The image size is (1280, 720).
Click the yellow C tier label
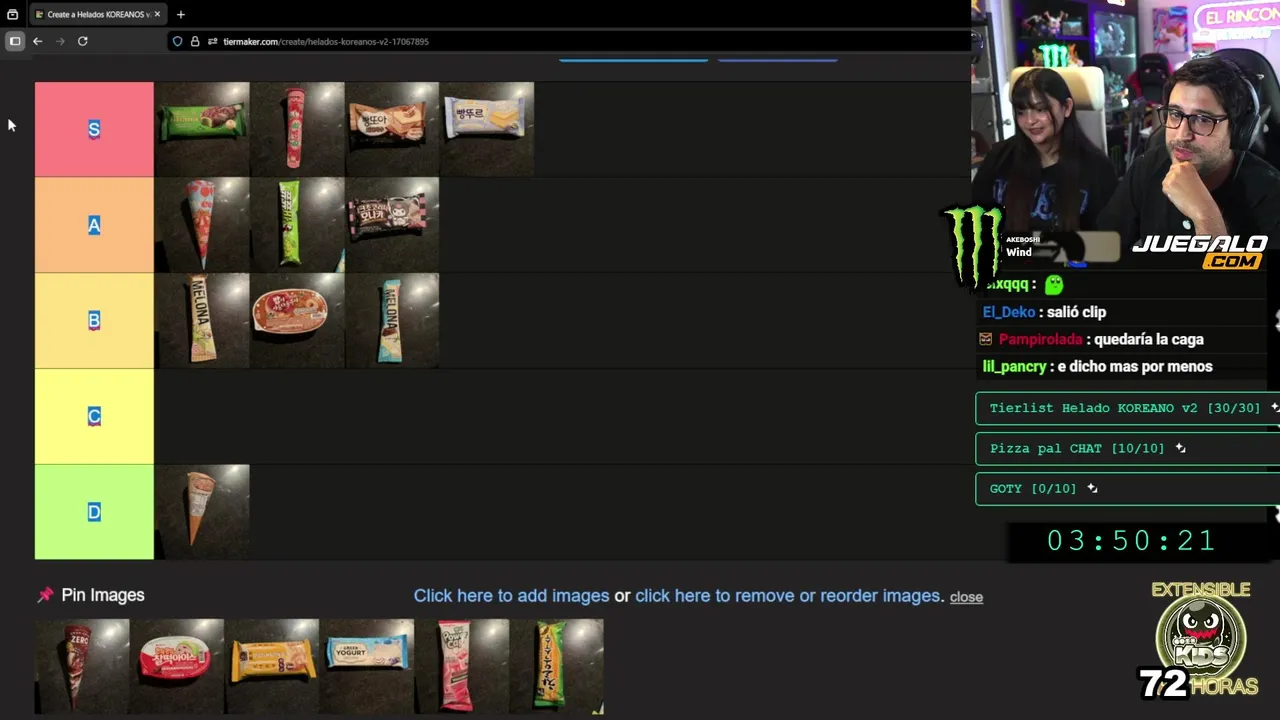coord(94,416)
